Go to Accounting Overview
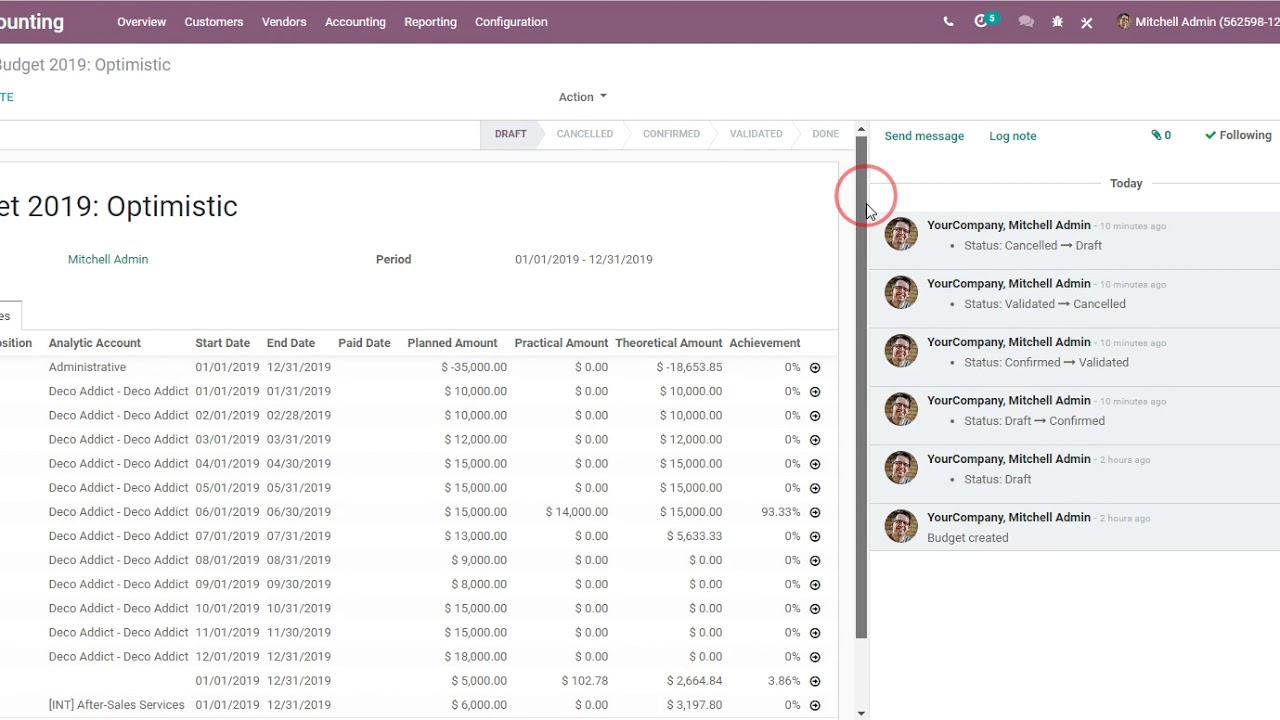 click(141, 21)
